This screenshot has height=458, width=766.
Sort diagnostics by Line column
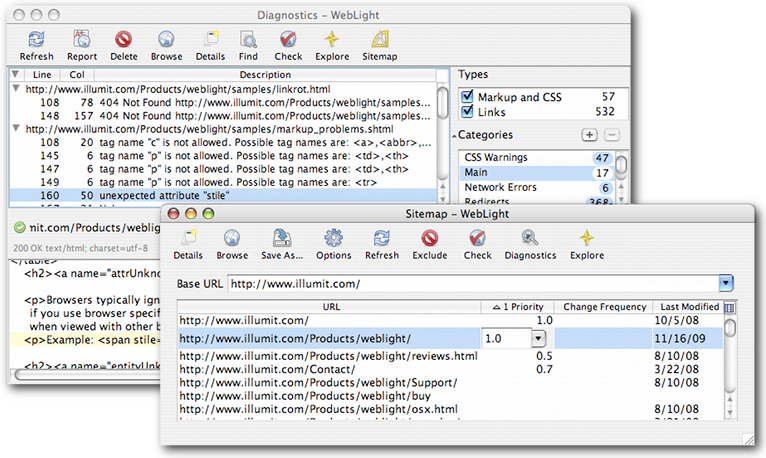[x=42, y=74]
